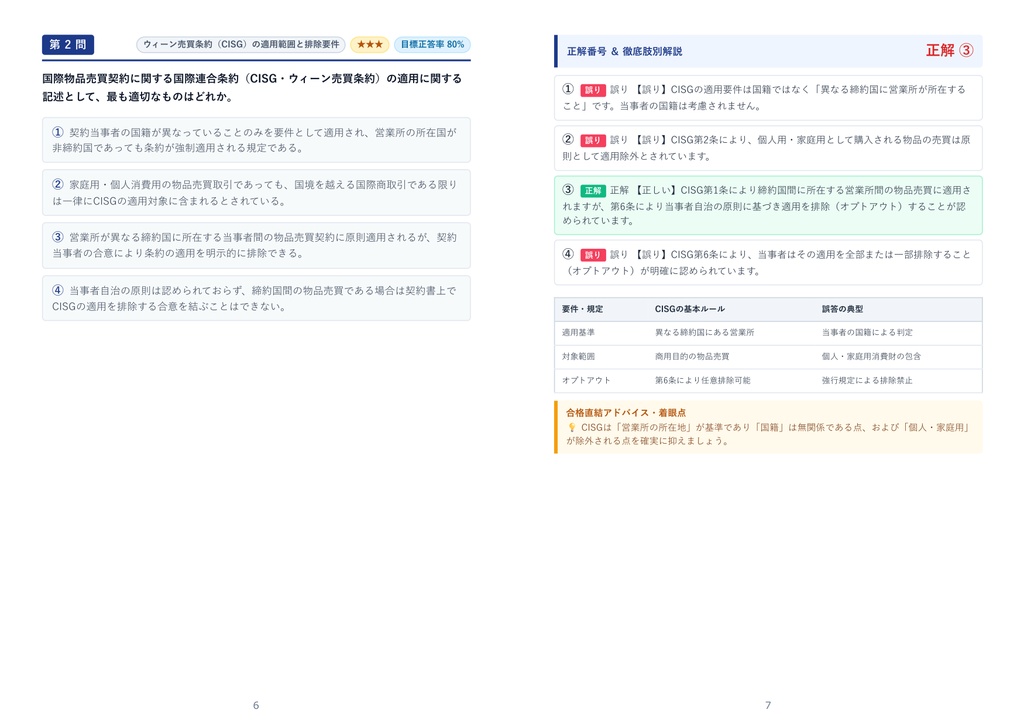Click the CISGの基本ルール table column header
Image resolution: width=1024 pixels, height=727 pixels.
point(690,309)
